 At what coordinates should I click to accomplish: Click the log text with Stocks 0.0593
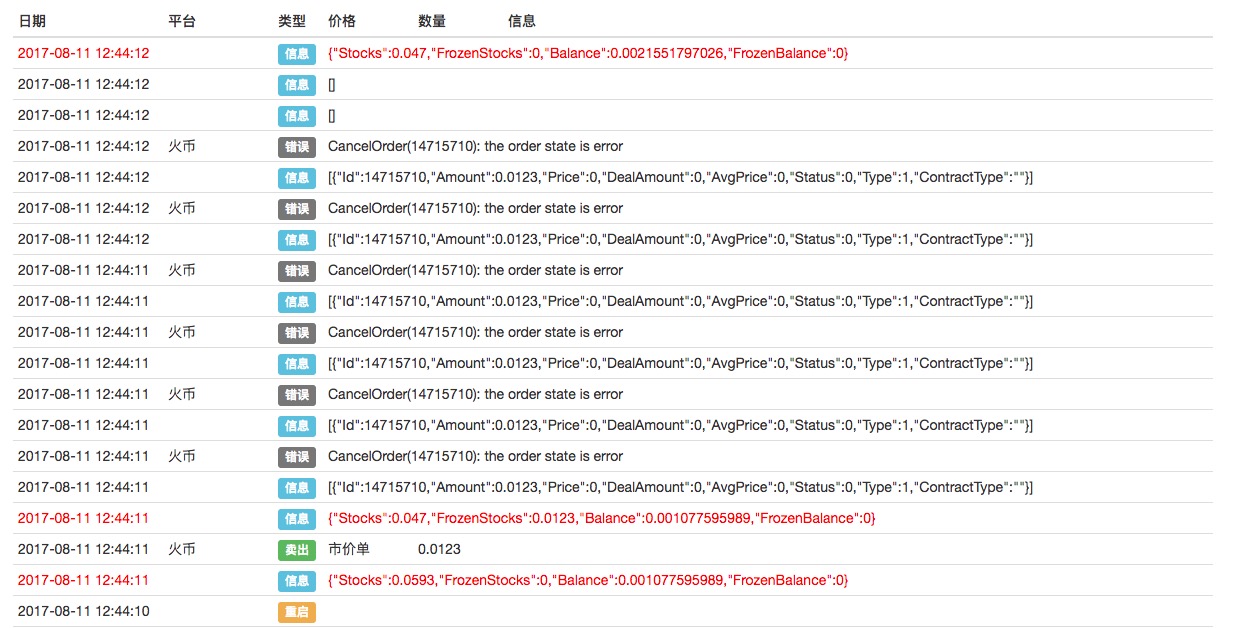(588, 580)
